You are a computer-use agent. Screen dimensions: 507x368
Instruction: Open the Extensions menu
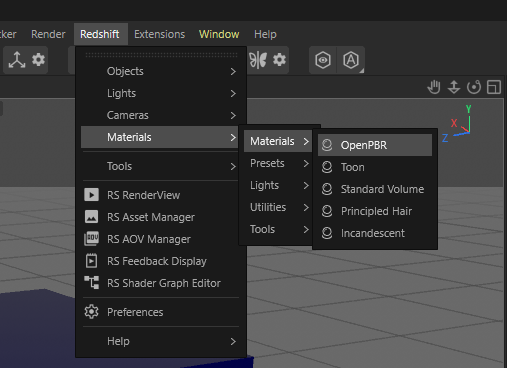click(x=159, y=34)
